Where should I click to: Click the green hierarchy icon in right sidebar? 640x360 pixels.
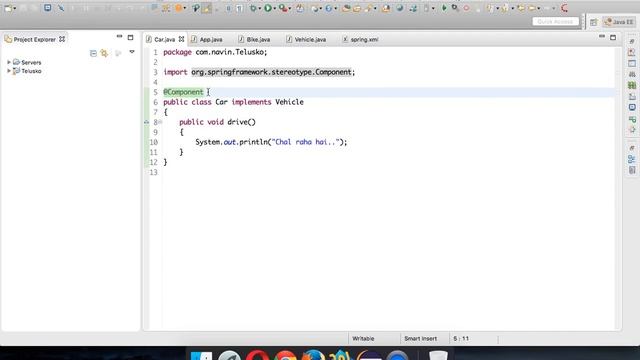[632, 119]
